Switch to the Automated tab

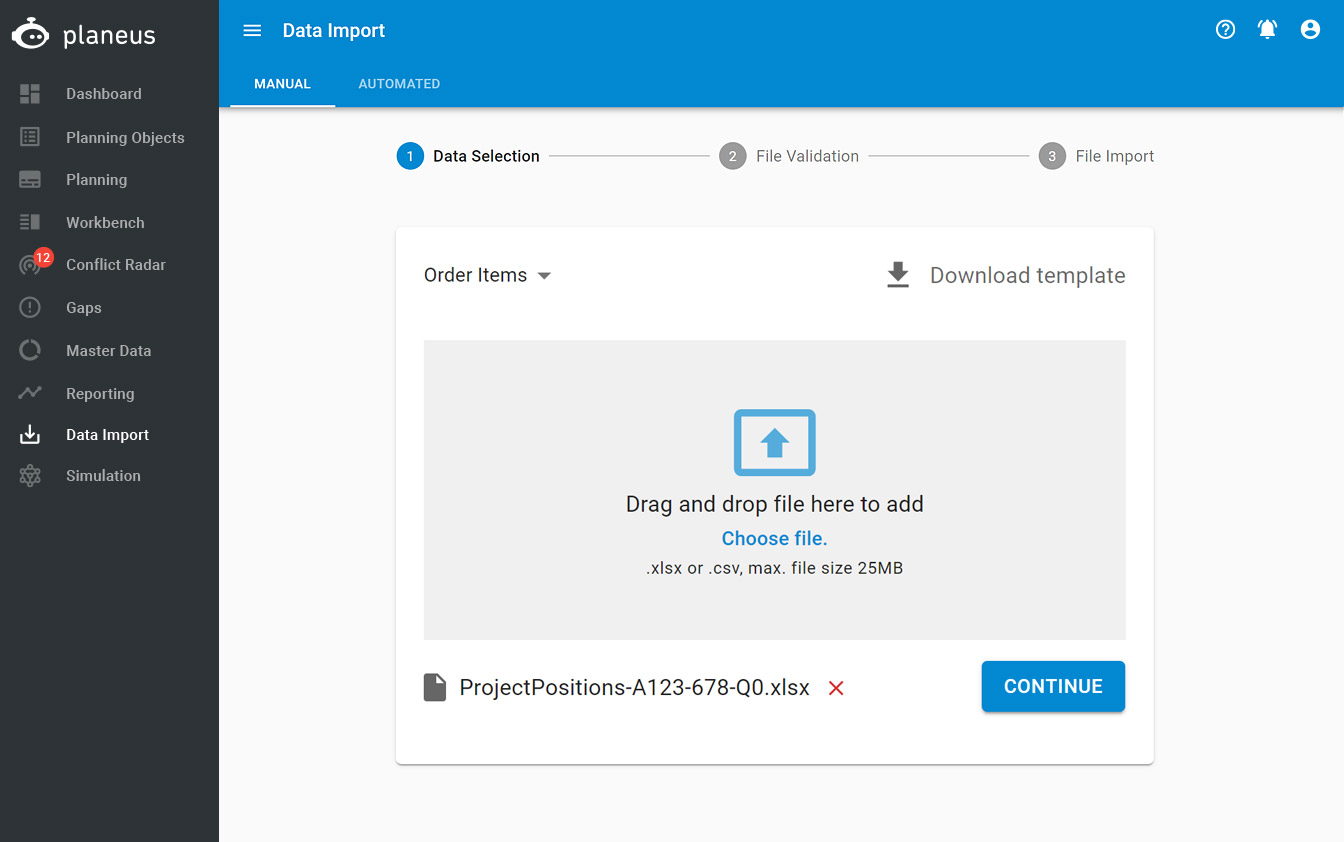pos(399,84)
